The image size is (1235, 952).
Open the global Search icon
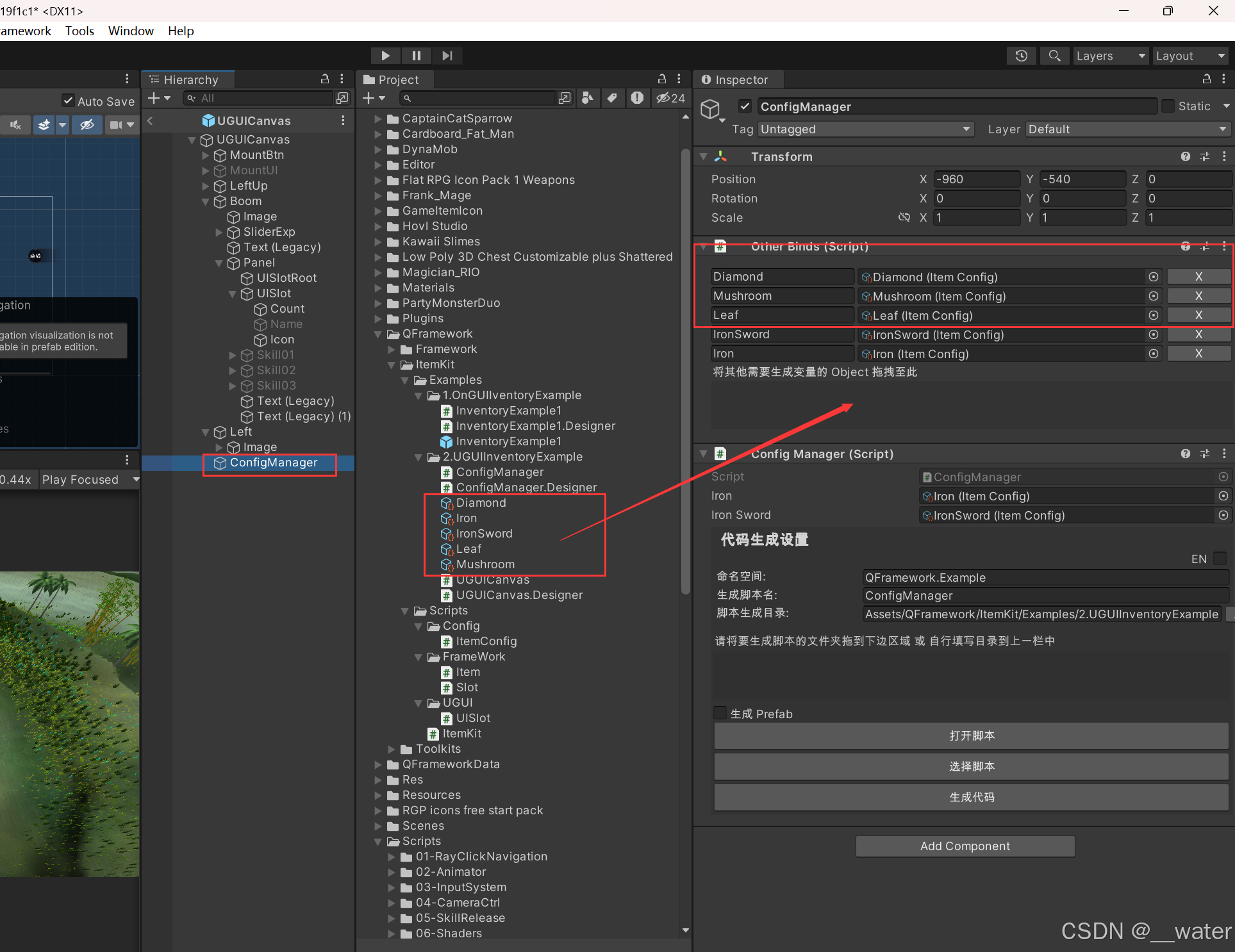pos(1054,56)
